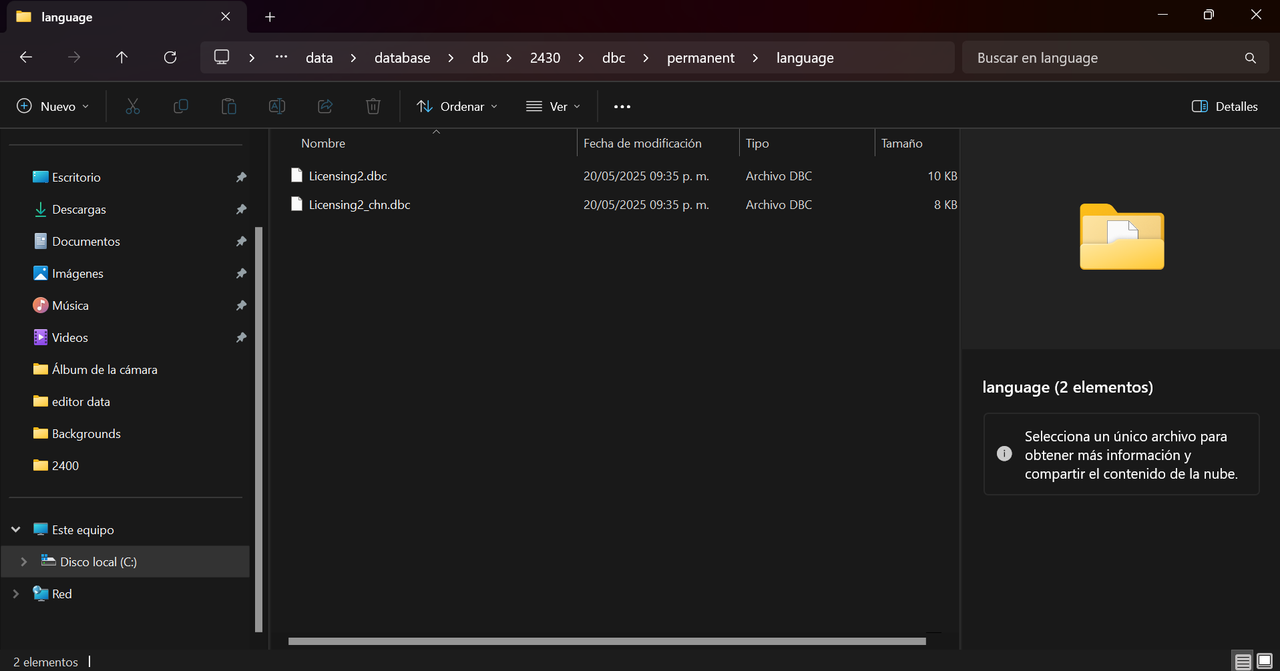Image resolution: width=1280 pixels, height=671 pixels.
Task: Refresh the current folder view
Action: click(x=170, y=58)
